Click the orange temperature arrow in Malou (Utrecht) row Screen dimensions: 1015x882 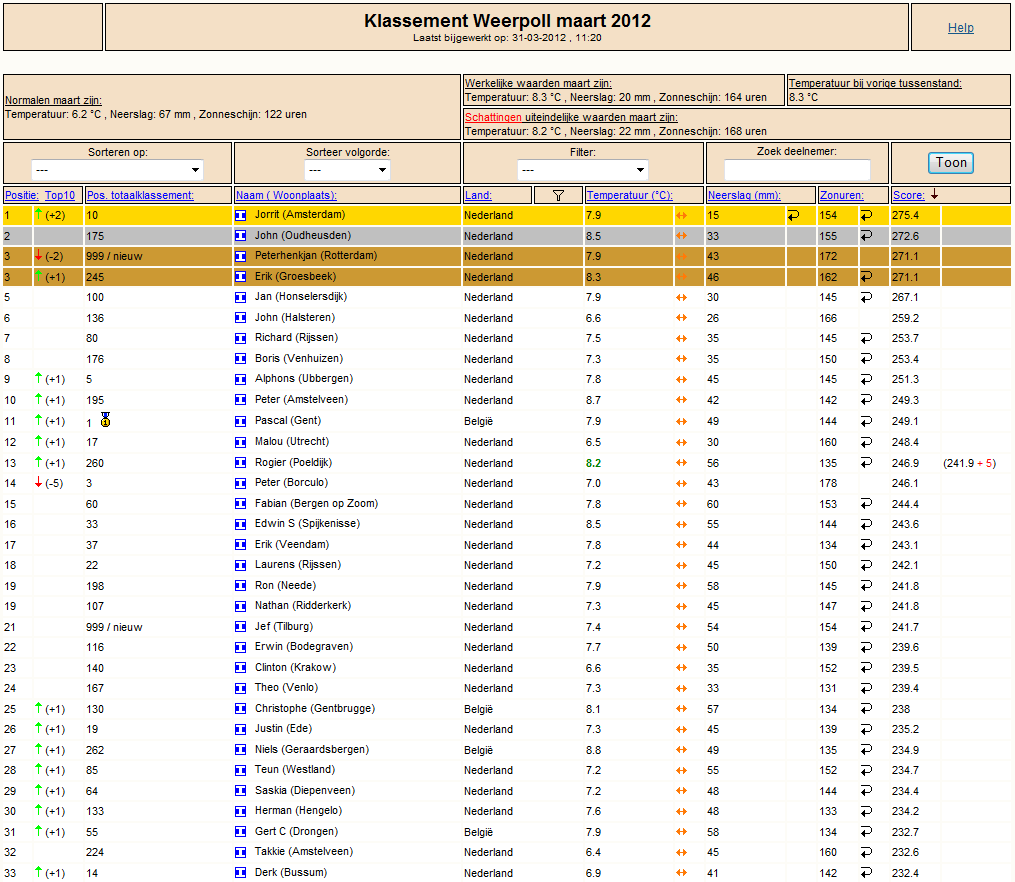[681, 442]
